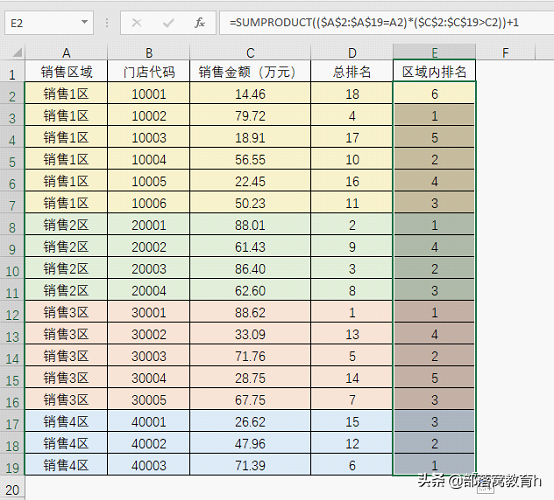Click the select-all corner triangle

click(17, 52)
